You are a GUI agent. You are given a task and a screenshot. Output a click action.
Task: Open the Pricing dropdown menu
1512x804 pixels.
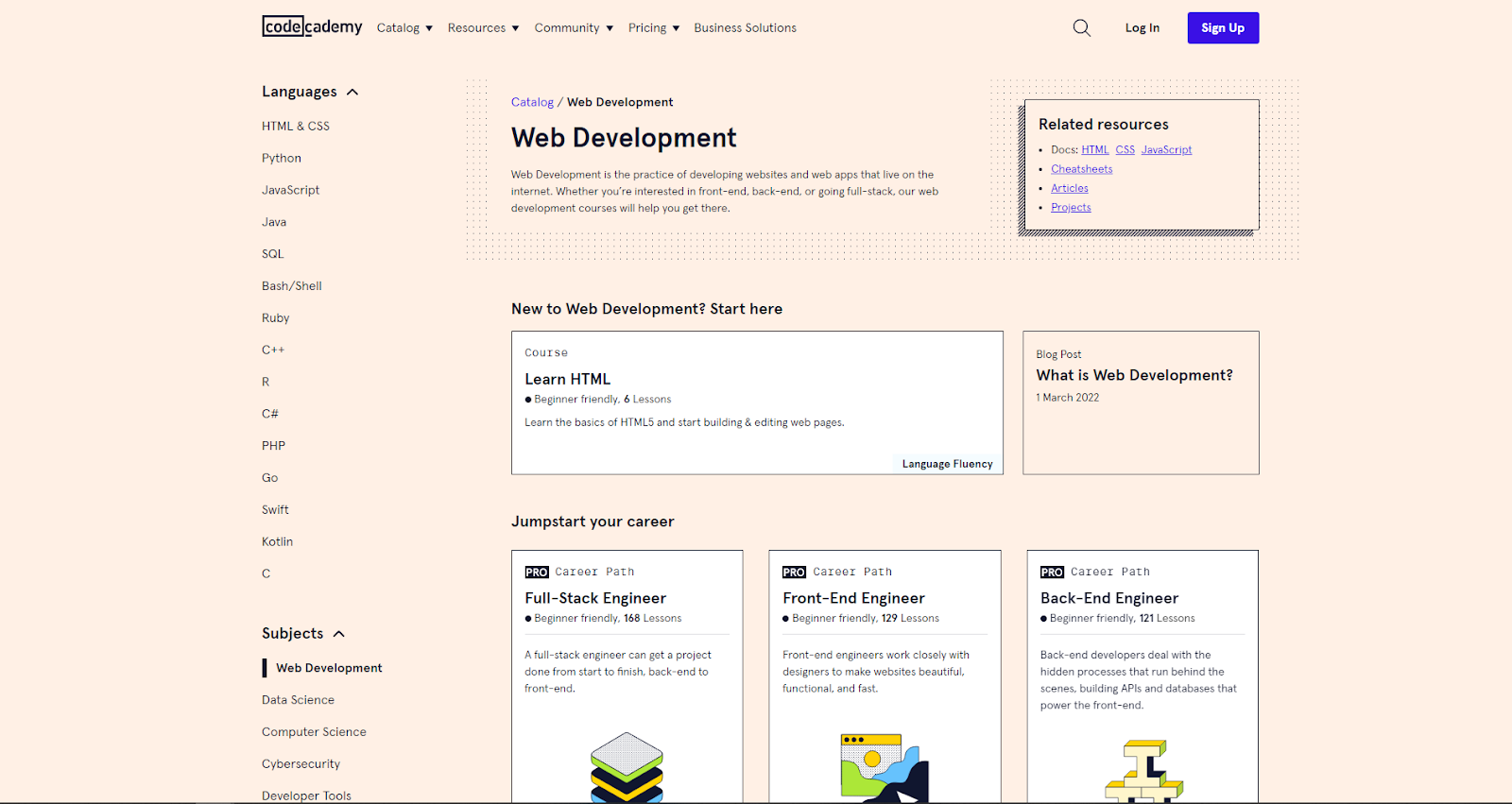(654, 28)
